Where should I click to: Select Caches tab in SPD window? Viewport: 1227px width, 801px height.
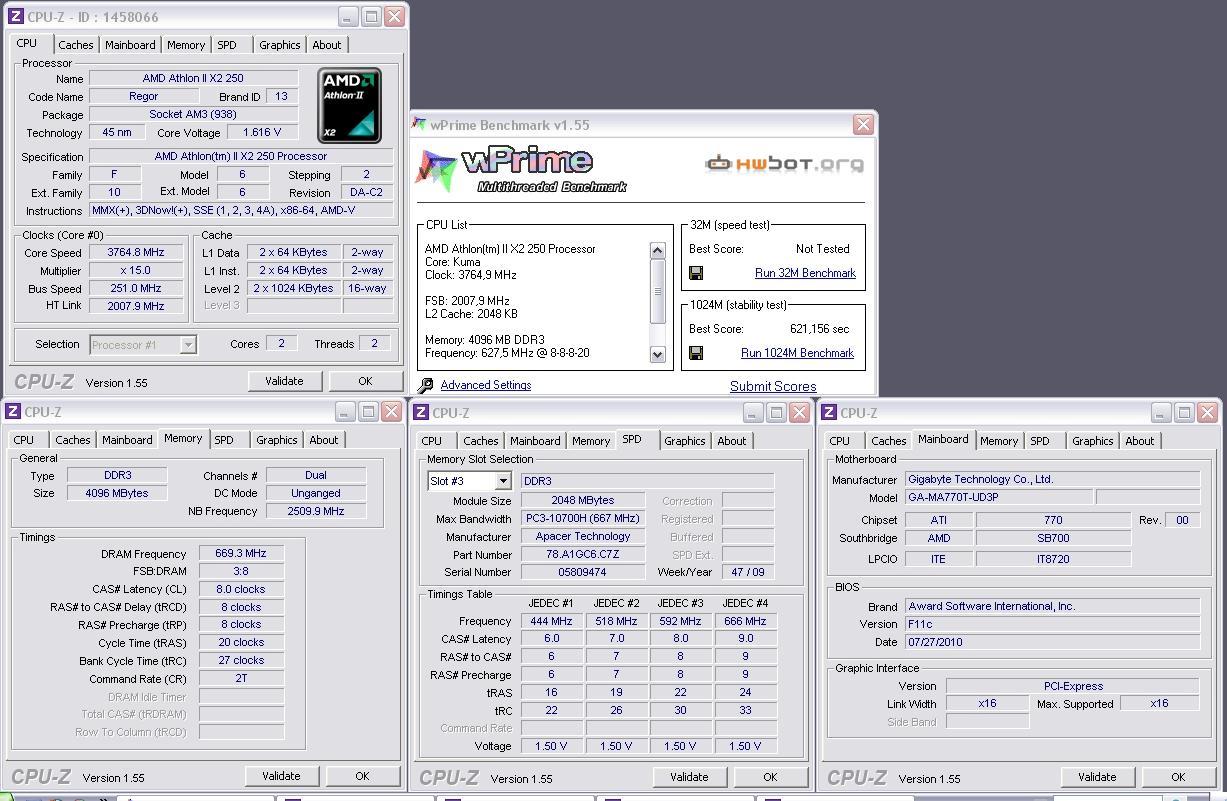click(480, 441)
